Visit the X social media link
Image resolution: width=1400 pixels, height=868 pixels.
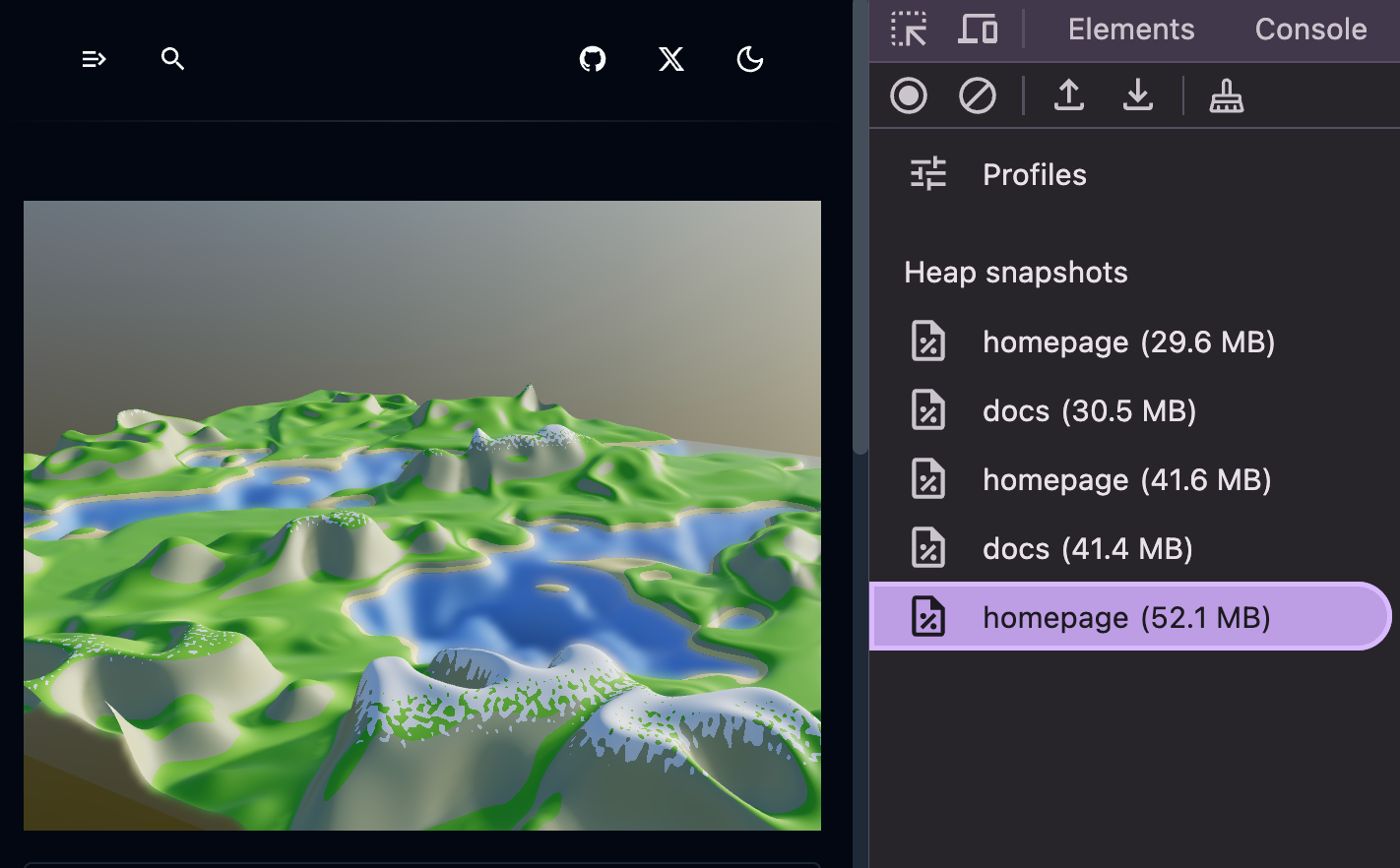tap(670, 60)
